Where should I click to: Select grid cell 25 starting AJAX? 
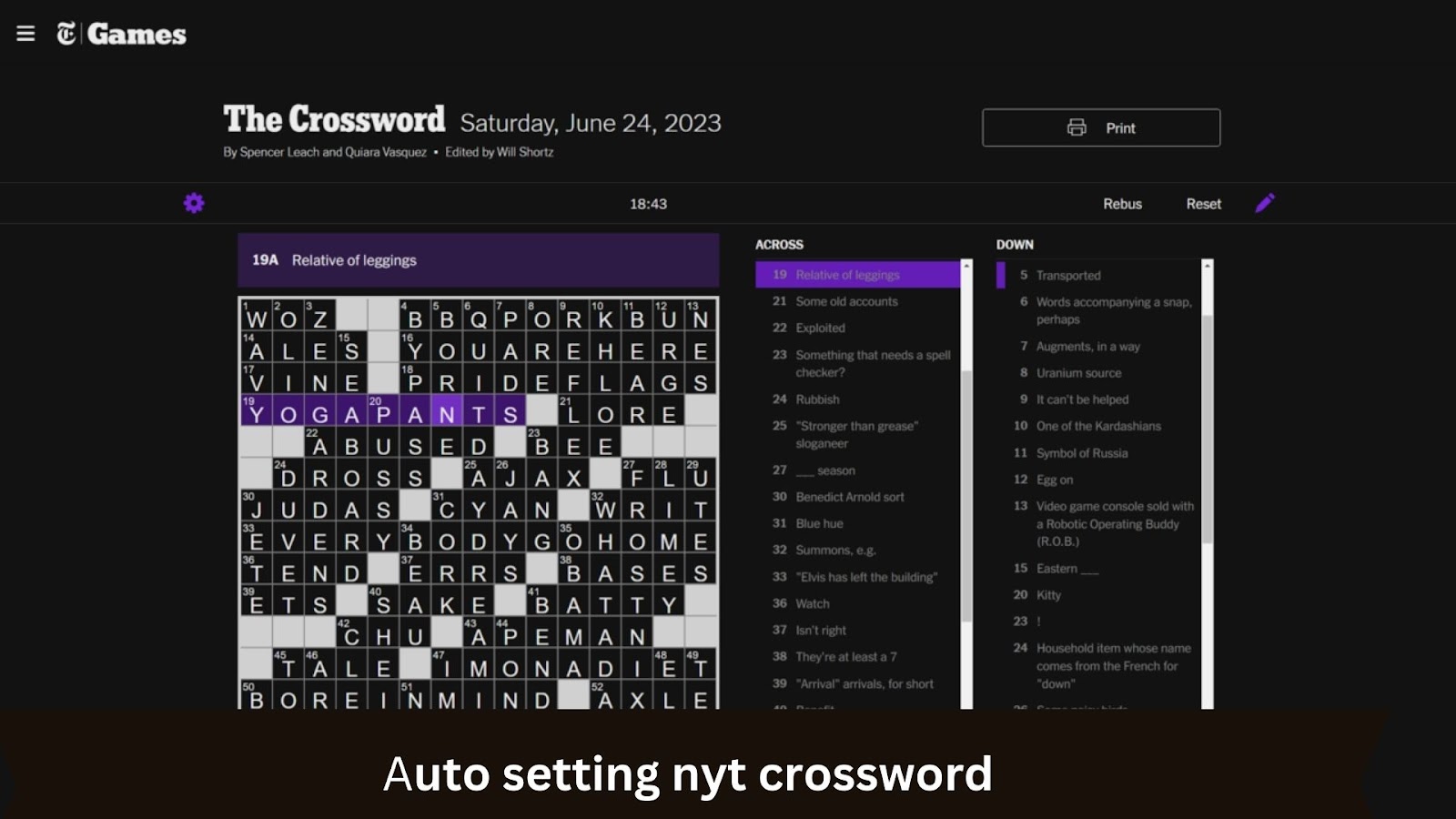coord(479,474)
